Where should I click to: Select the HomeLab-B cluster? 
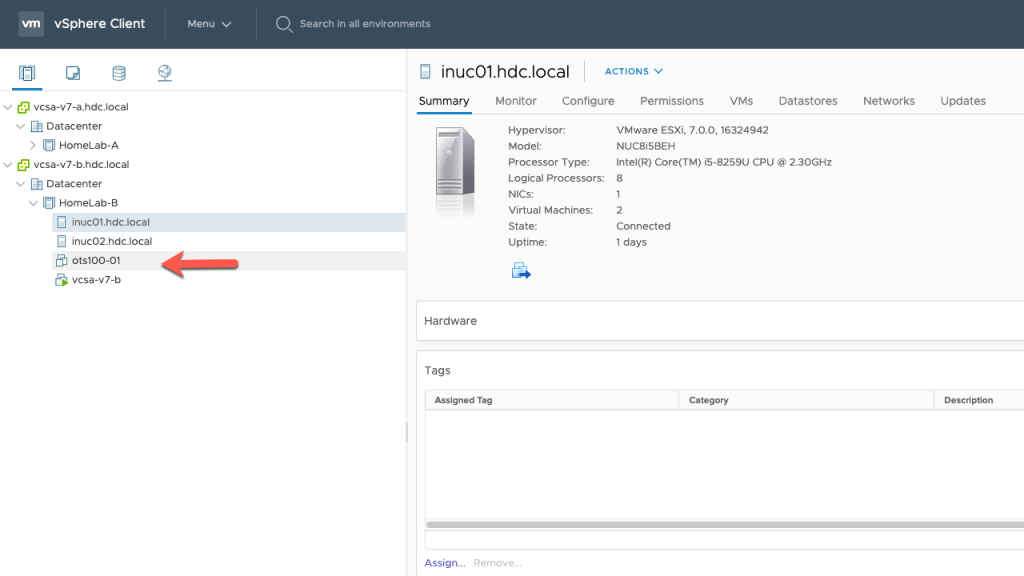(x=88, y=203)
